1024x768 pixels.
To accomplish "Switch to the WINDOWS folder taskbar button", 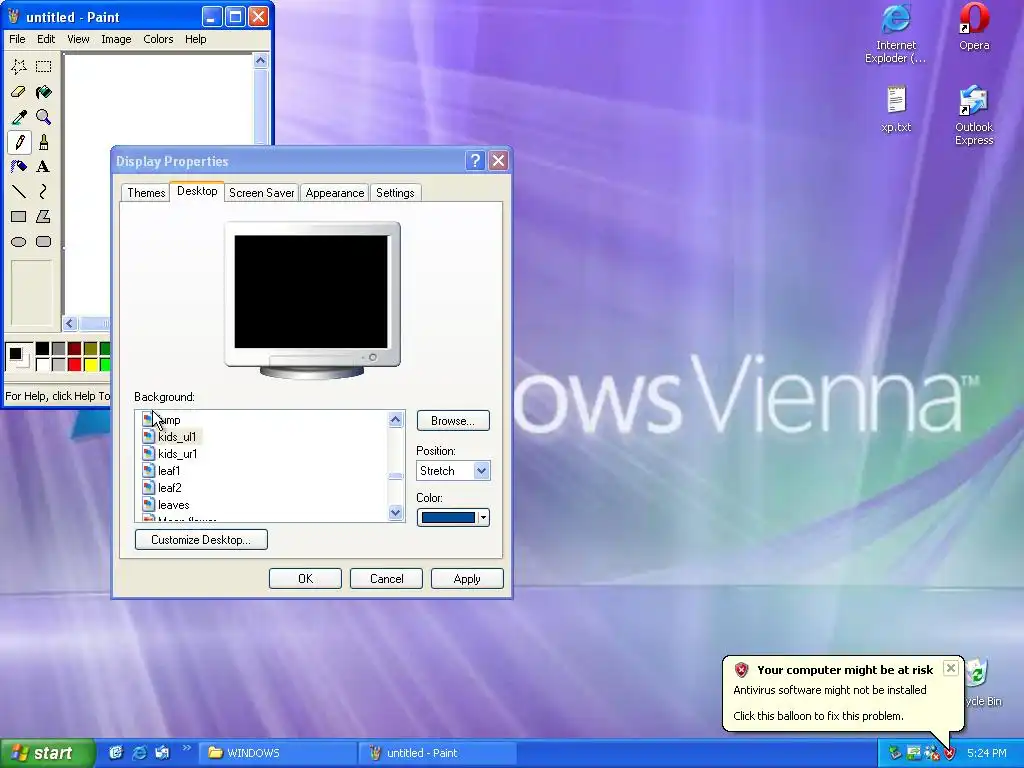I will tap(276, 753).
